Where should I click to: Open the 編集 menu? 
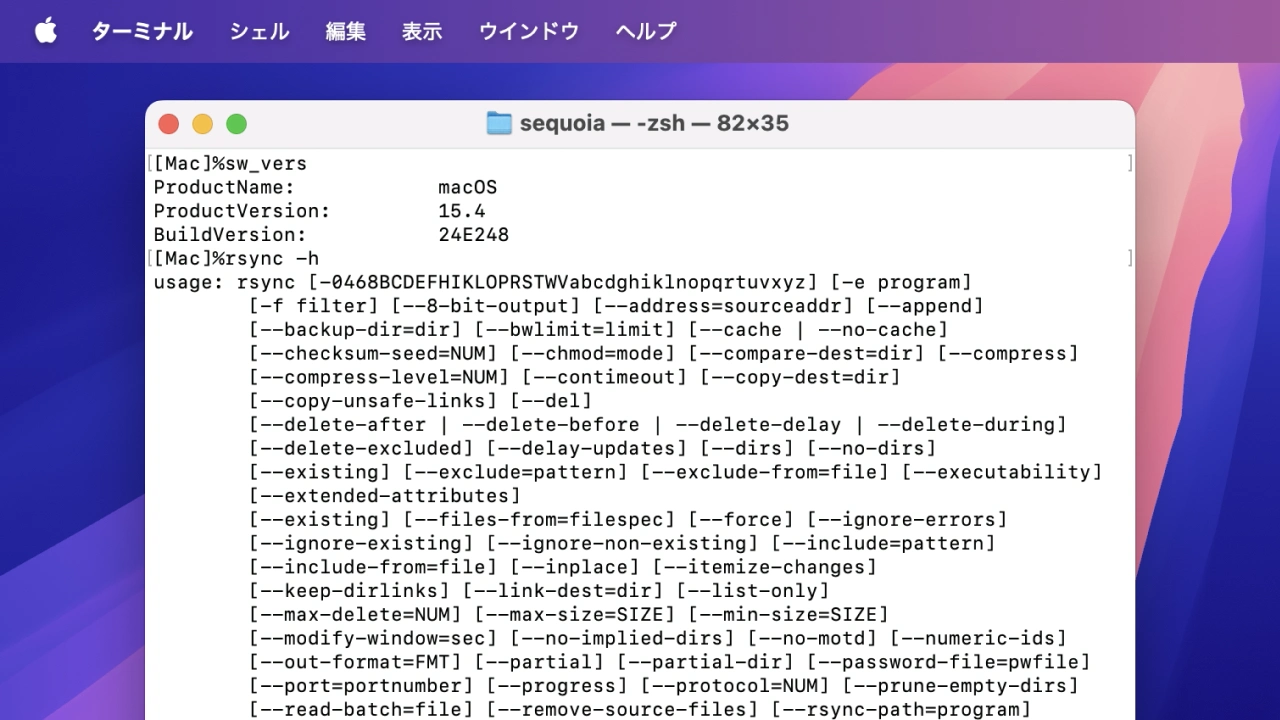tap(345, 31)
